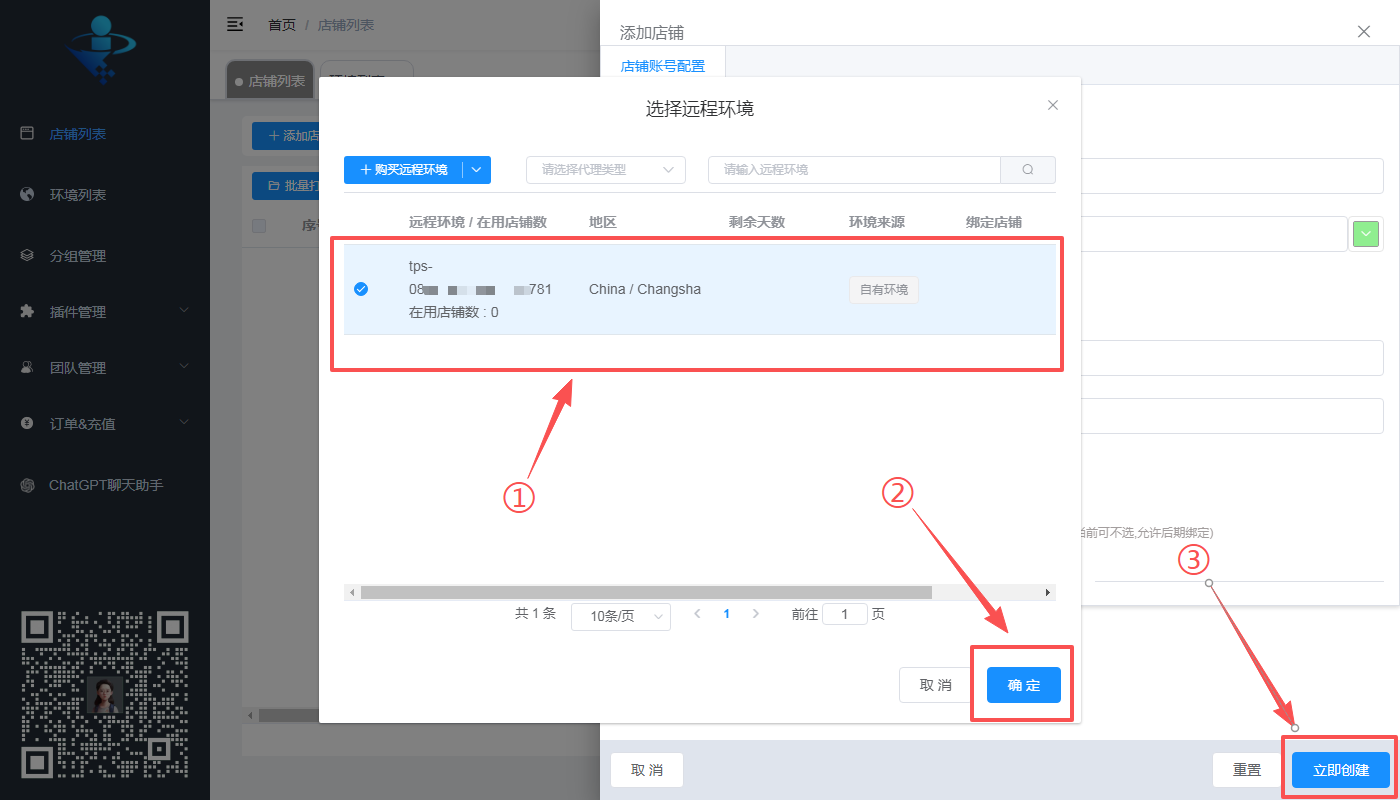This screenshot has width=1400, height=800.
Task: Click the green button beside the input field
Action: coord(1365,233)
